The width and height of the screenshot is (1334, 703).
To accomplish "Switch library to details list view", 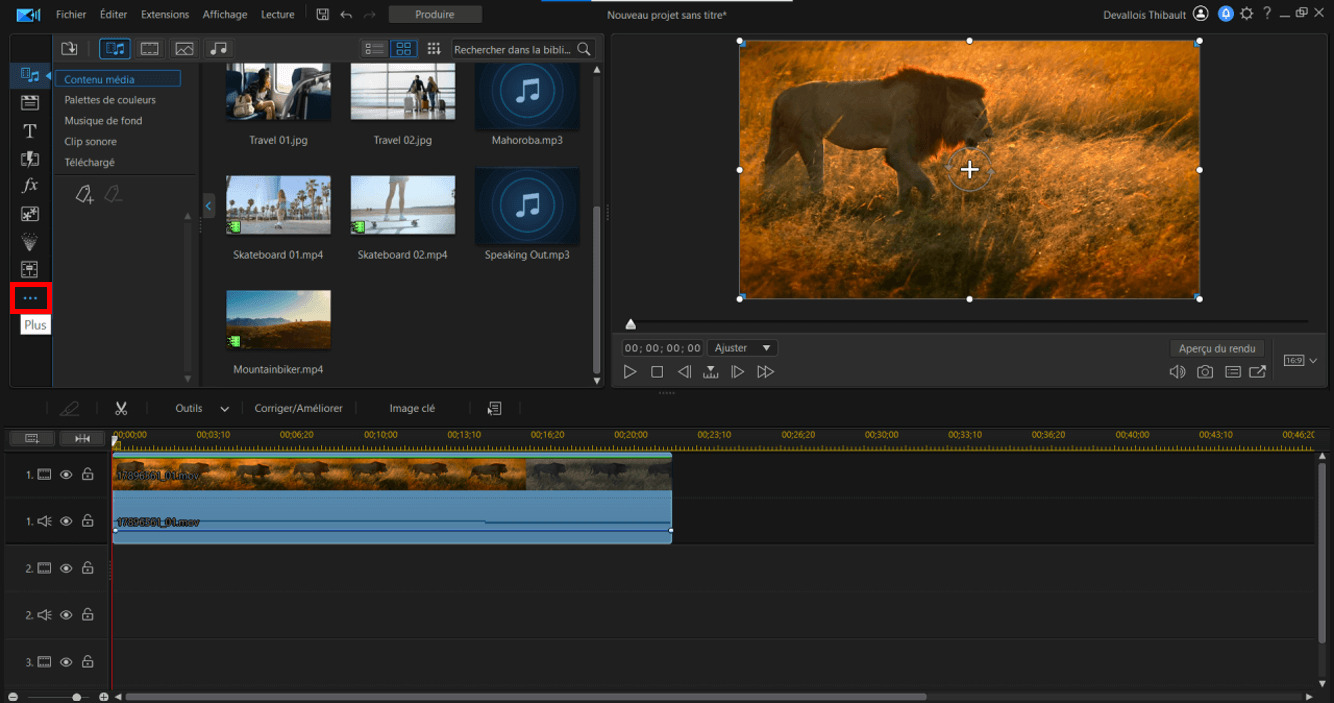I will (x=374, y=48).
